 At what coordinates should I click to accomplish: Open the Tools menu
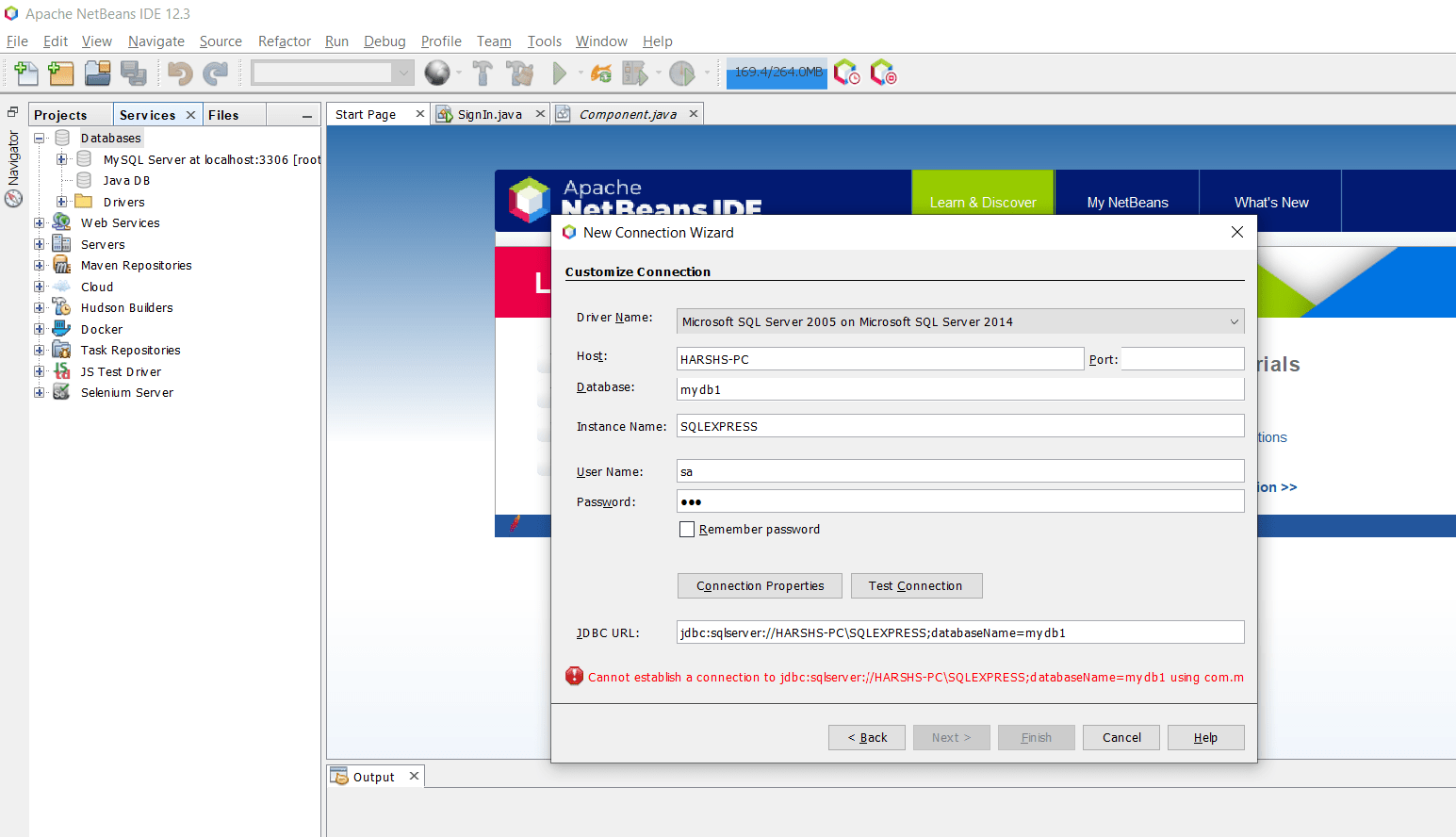click(x=544, y=41)
